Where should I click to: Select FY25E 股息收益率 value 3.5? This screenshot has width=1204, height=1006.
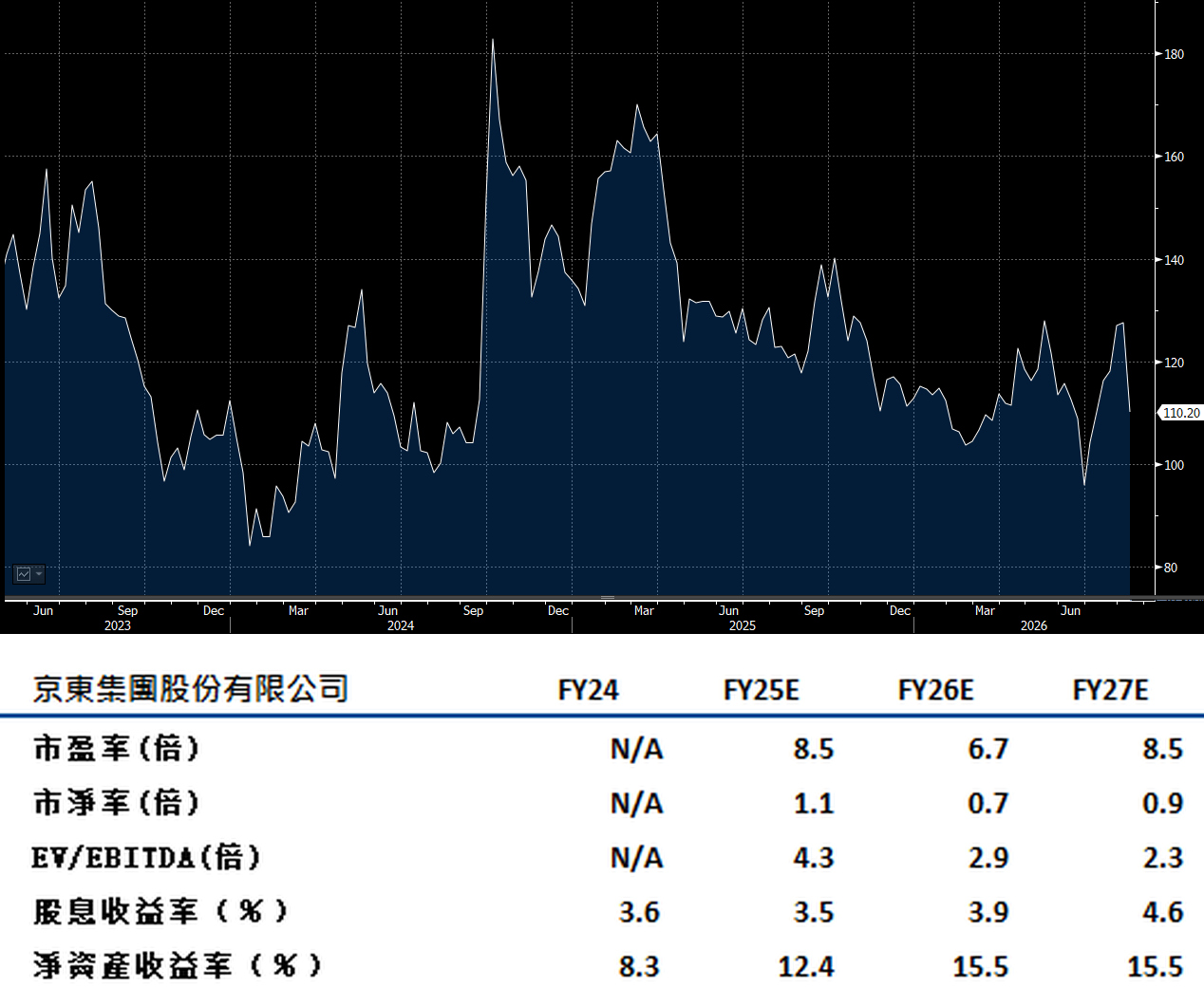(814, 913)
